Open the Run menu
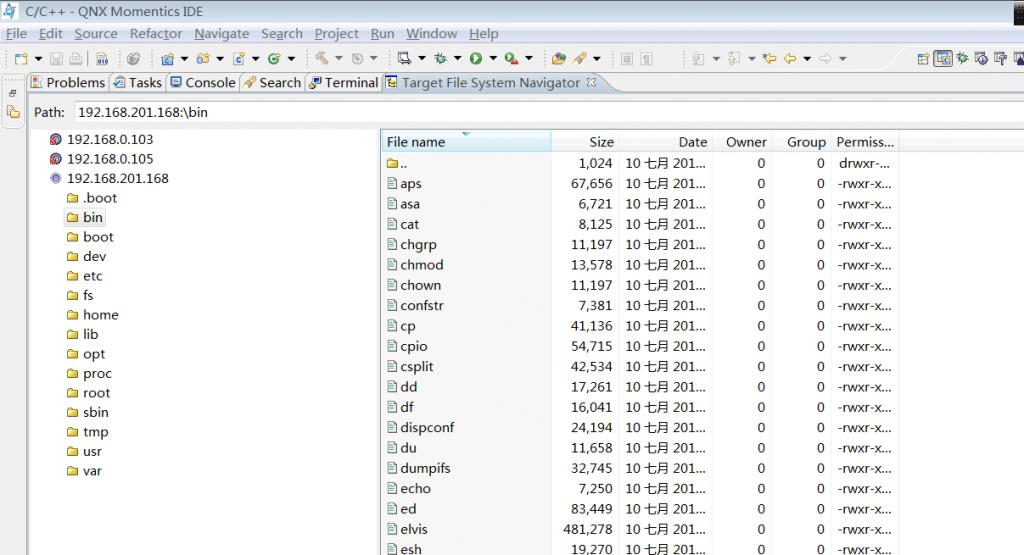1024x555 pixels. click(382, 33)
